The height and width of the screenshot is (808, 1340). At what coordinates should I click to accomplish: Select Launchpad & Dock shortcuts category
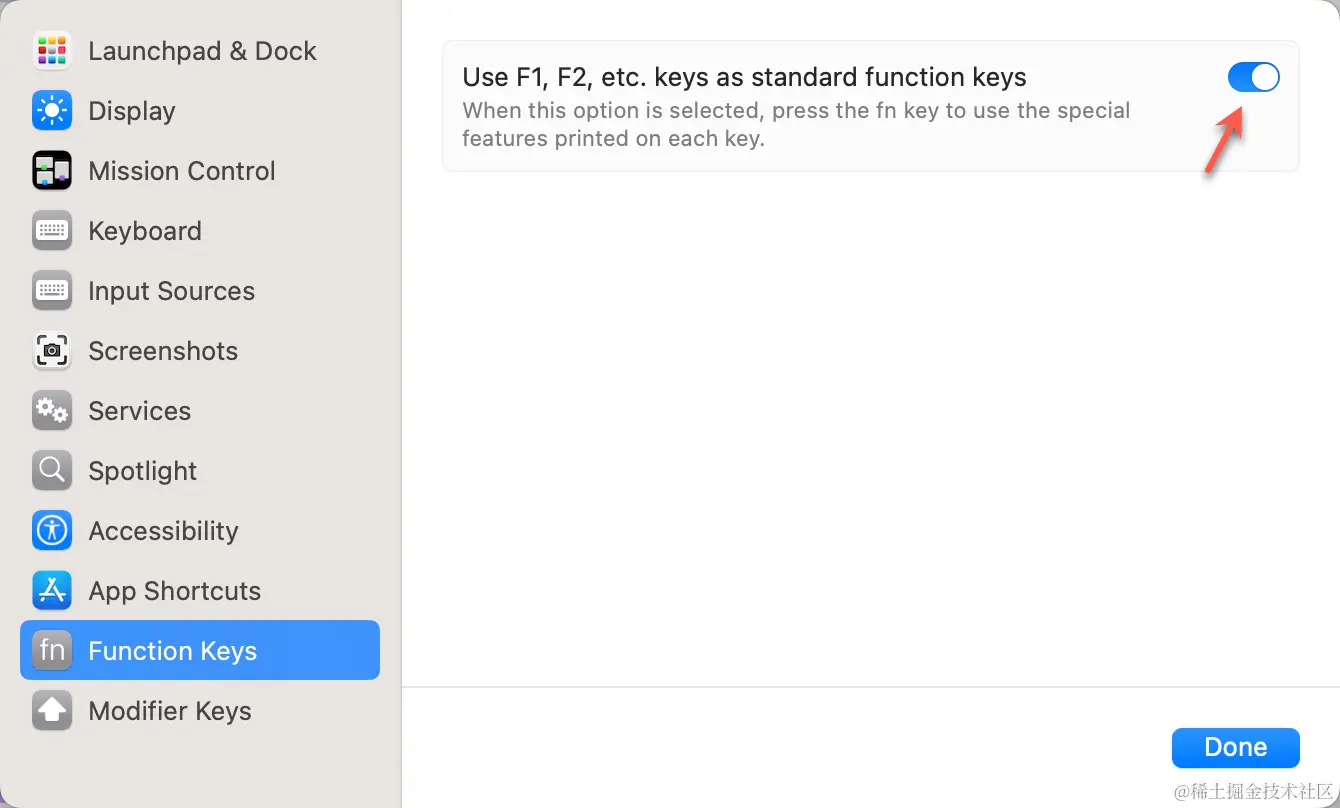202,51
